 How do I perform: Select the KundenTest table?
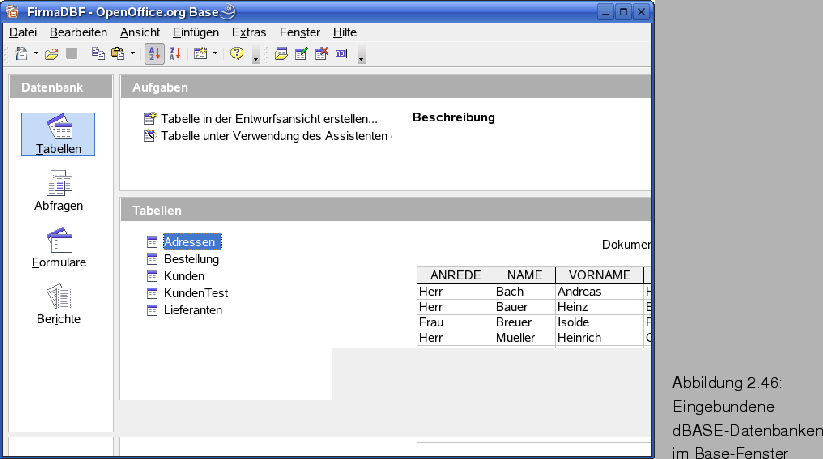pyautogui.click(x=196, y=293)
